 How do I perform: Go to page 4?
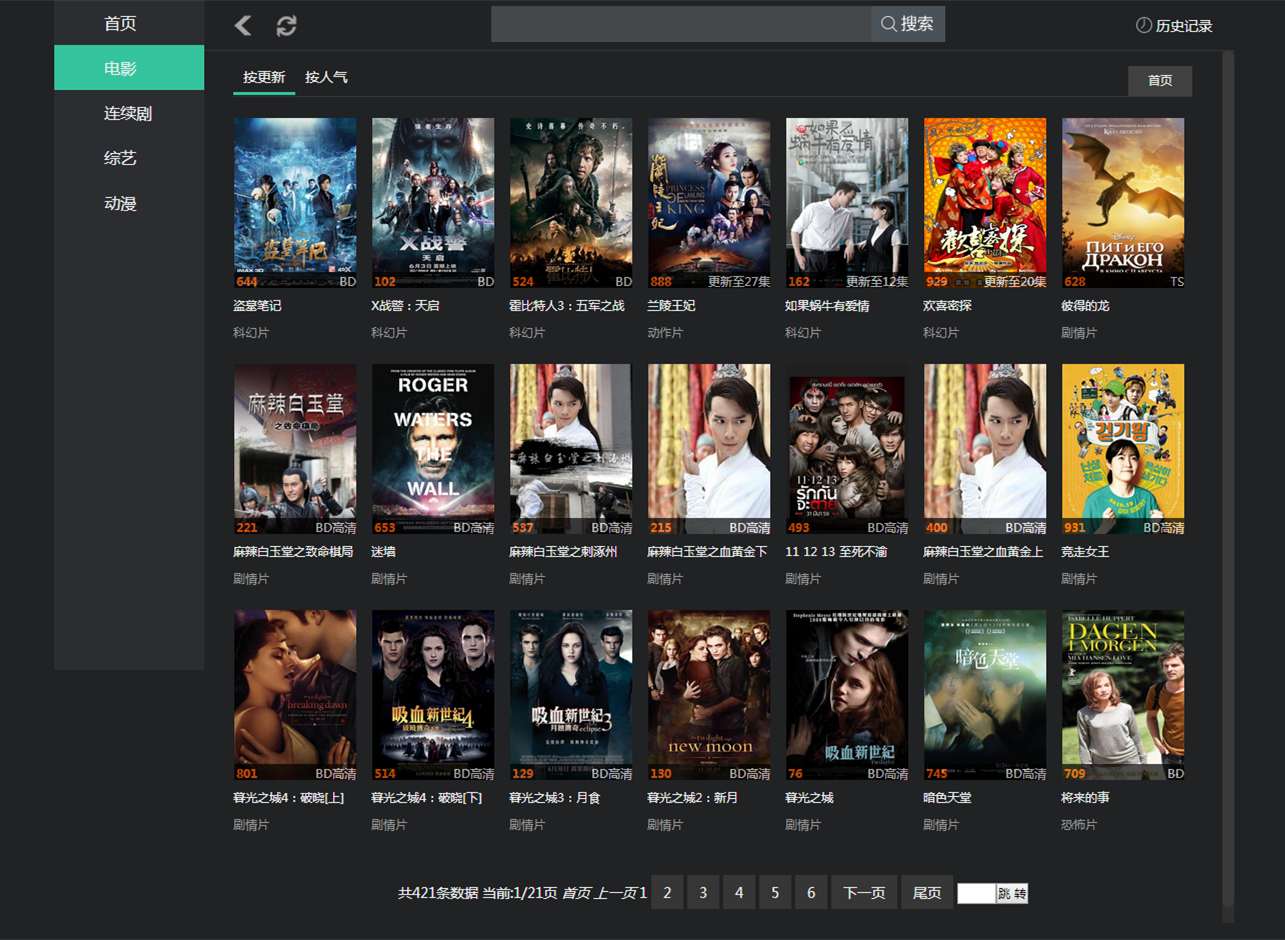(739, 892)
